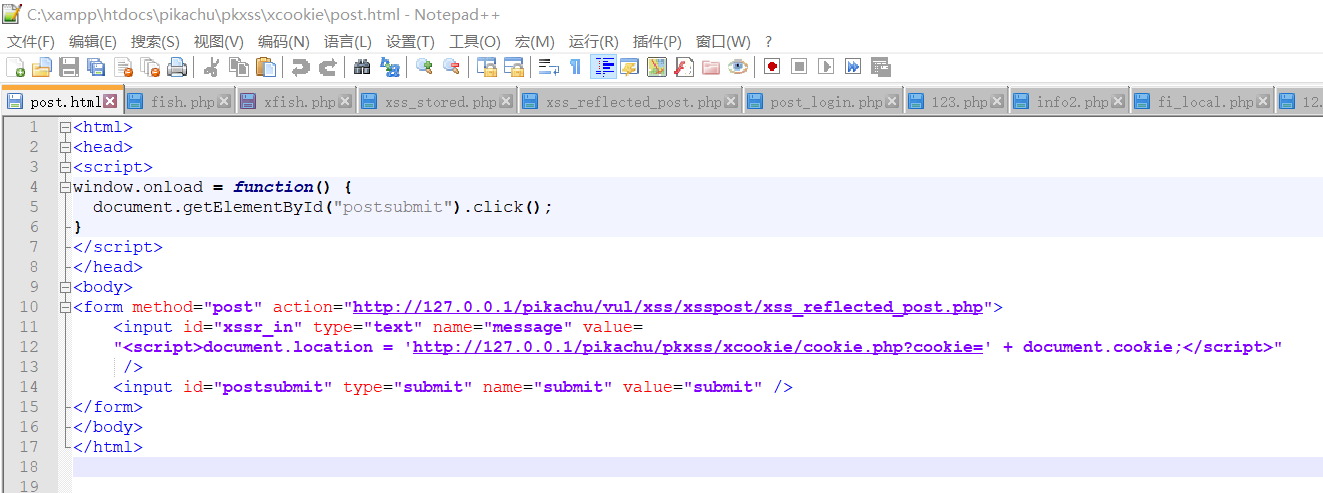
Task: Switch to the xss_reflected_post.php tab
Action: click(630, 102)
